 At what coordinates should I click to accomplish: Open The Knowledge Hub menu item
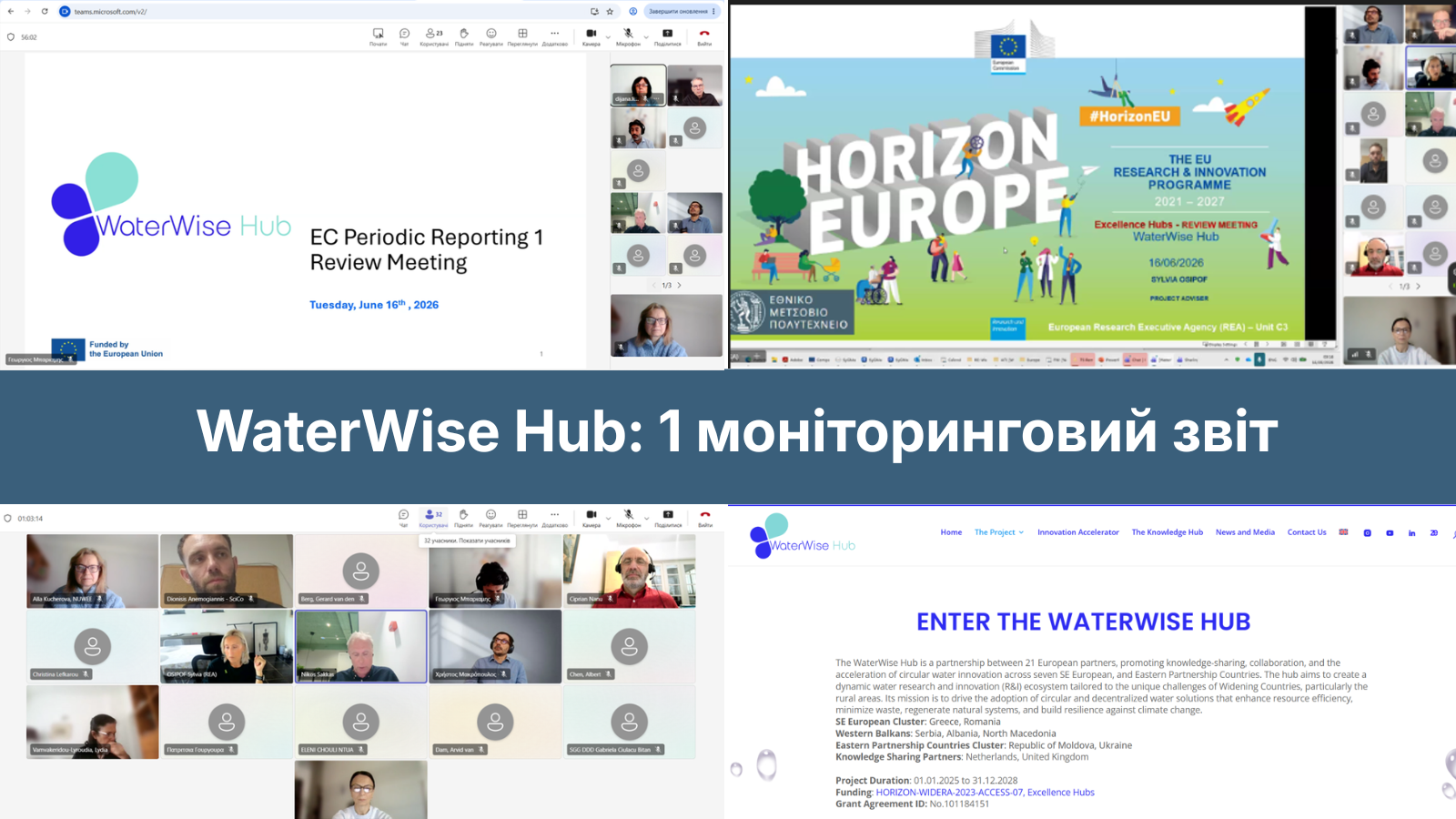click(1168, 532)
